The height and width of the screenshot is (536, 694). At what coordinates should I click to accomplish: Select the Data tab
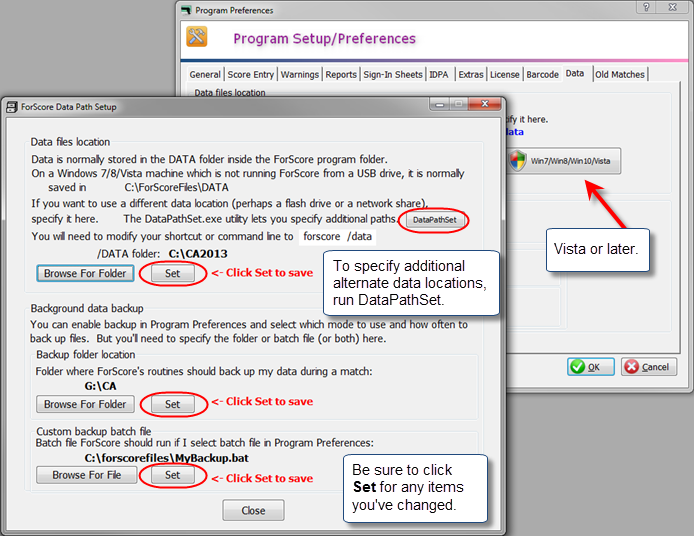[x=575, y=73]
